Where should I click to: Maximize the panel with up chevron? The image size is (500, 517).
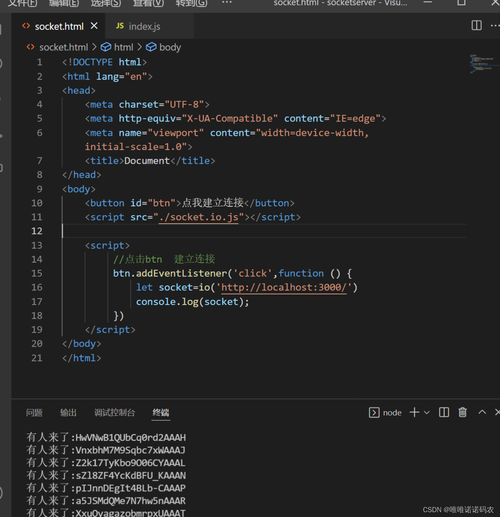point(482,412)
